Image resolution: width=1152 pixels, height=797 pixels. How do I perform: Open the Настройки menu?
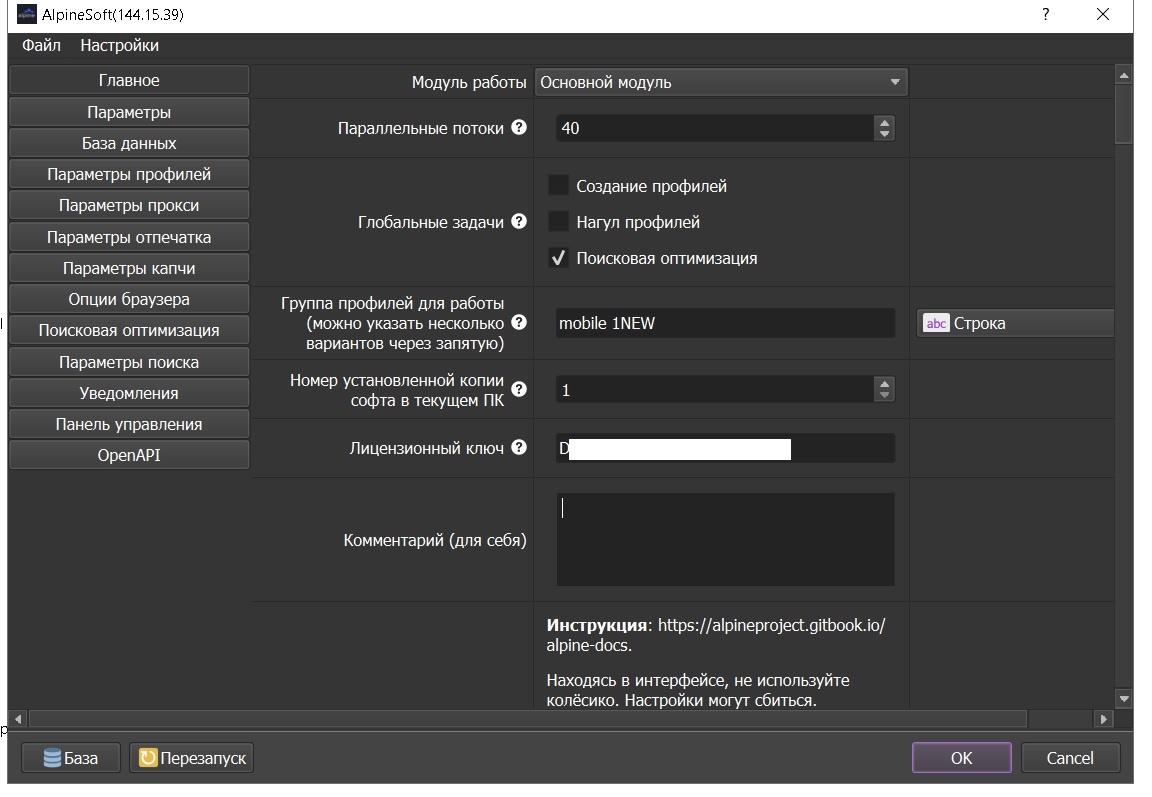pyautogui.click(x=120, y=46)
